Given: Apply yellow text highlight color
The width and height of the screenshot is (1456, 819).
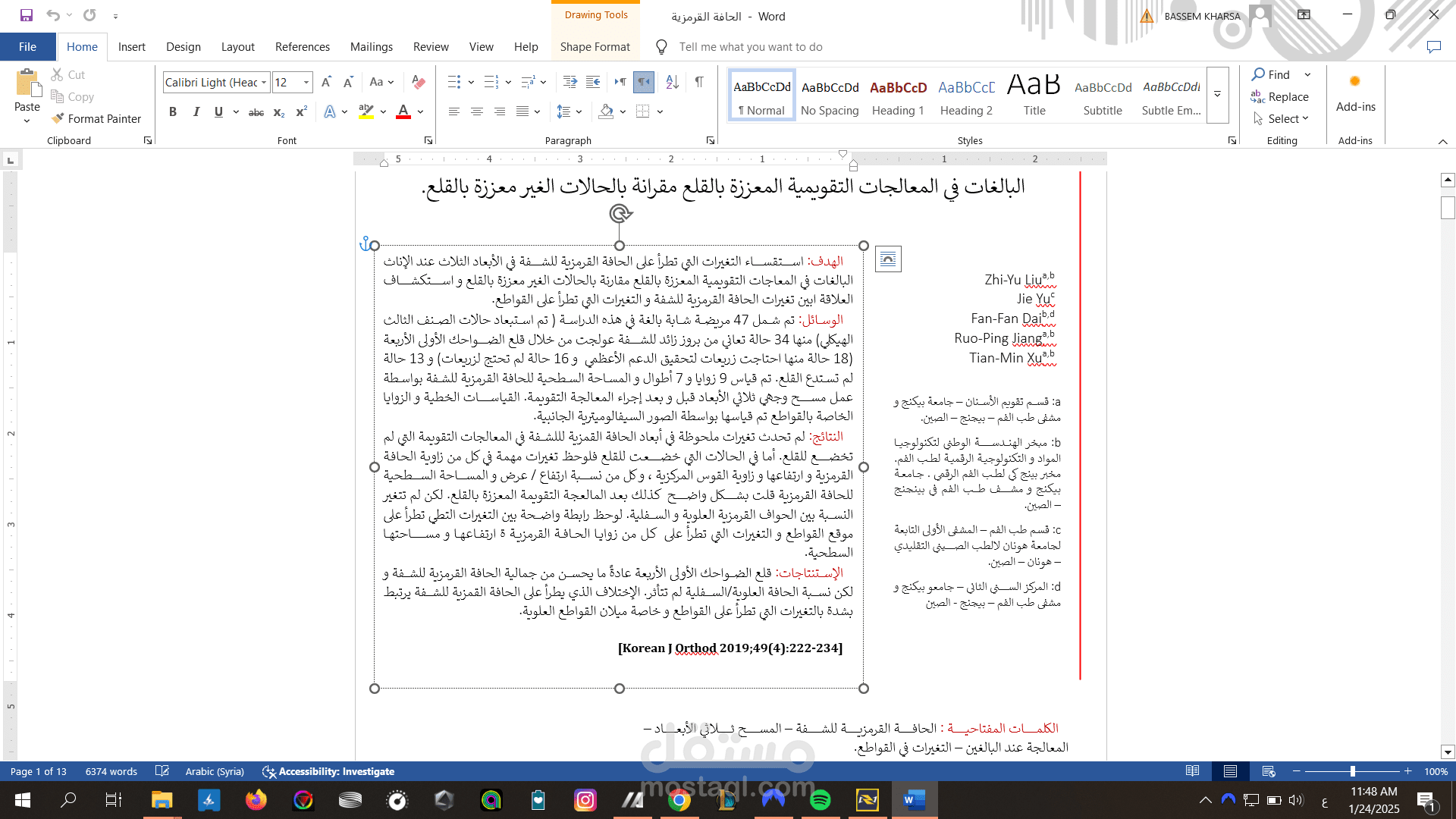Looking at the screenshot, I should tap(366, 111).
